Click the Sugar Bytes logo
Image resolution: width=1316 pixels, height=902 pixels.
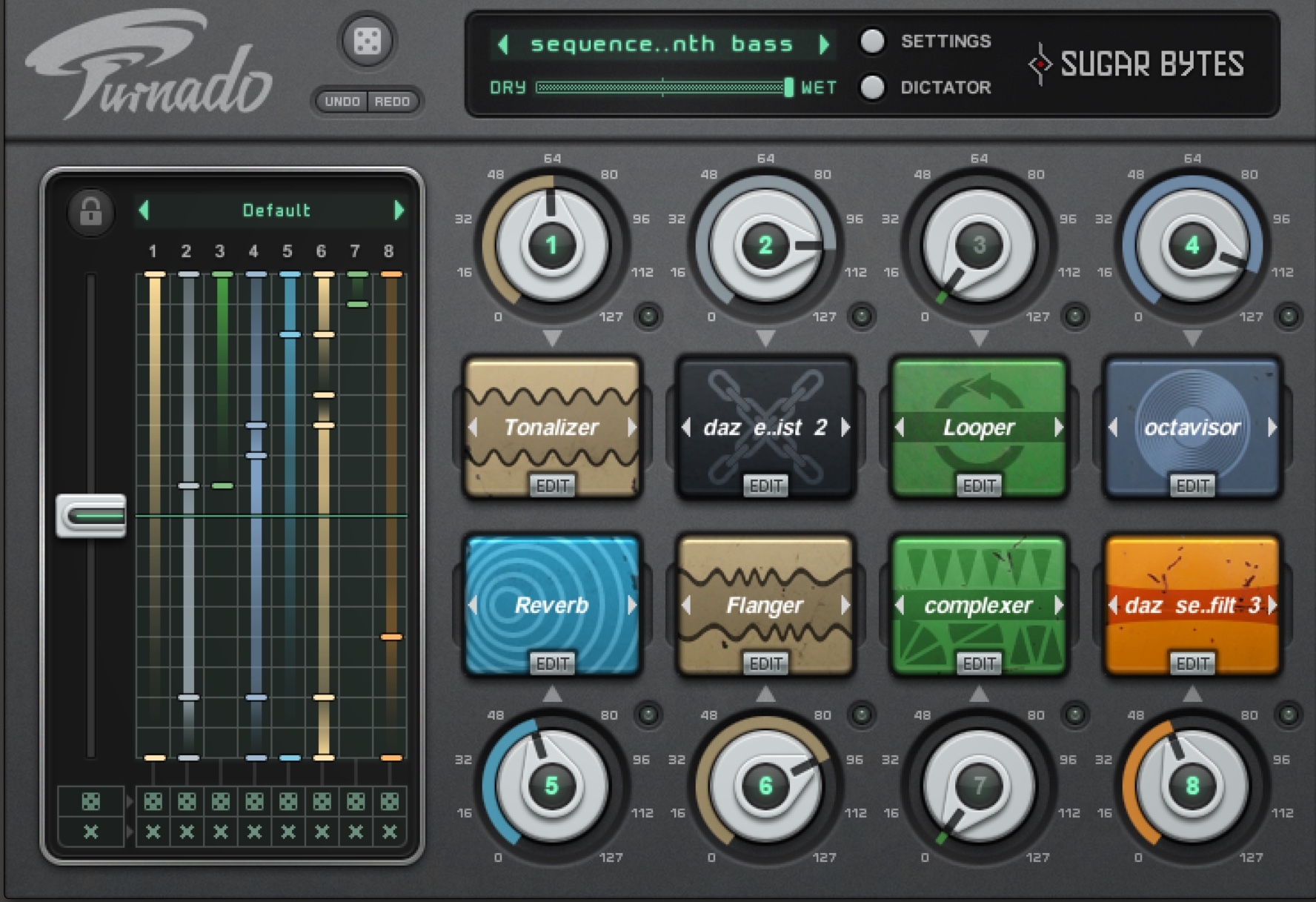(1137, 64)
